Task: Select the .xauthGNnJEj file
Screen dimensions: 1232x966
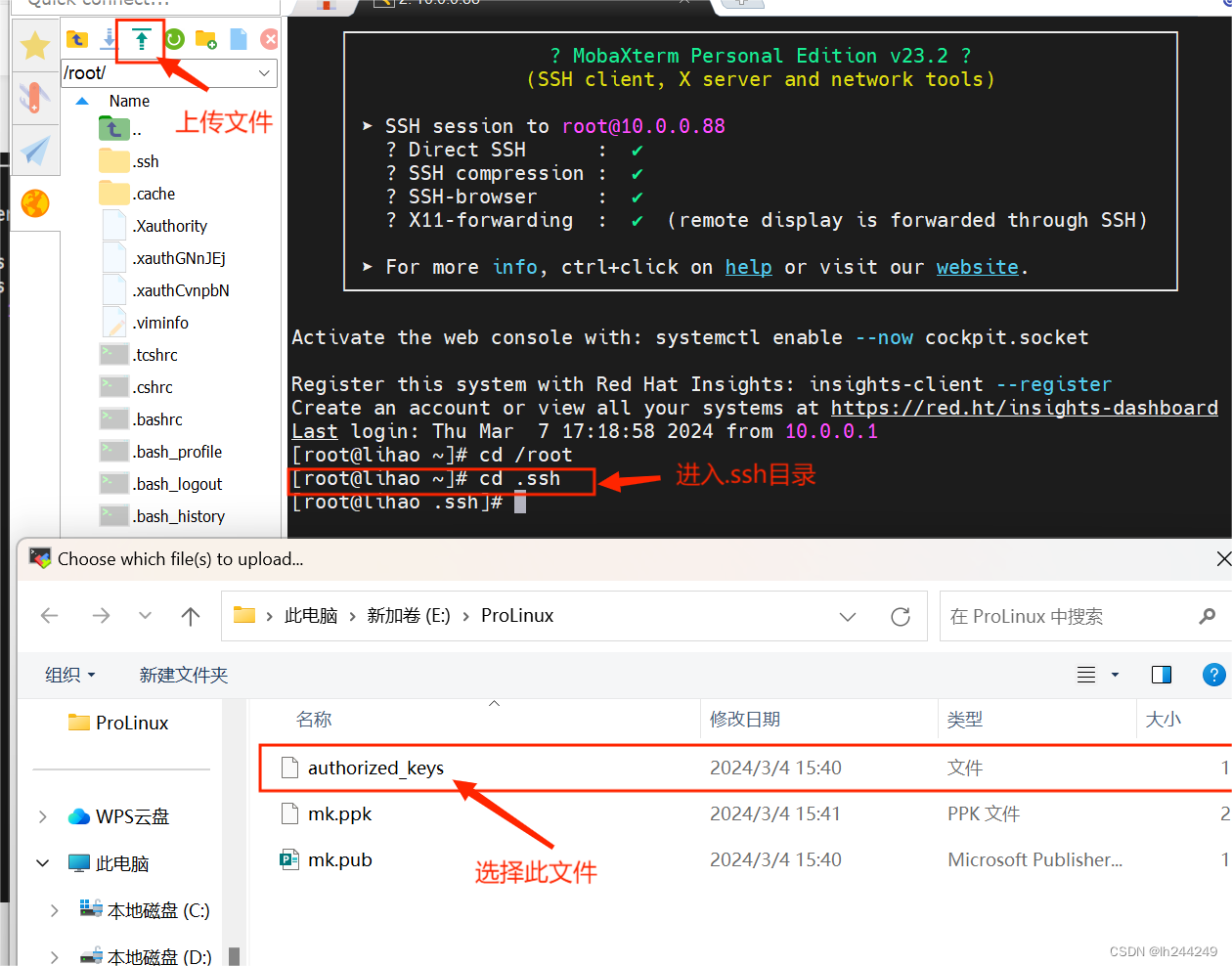Action: 163,258
